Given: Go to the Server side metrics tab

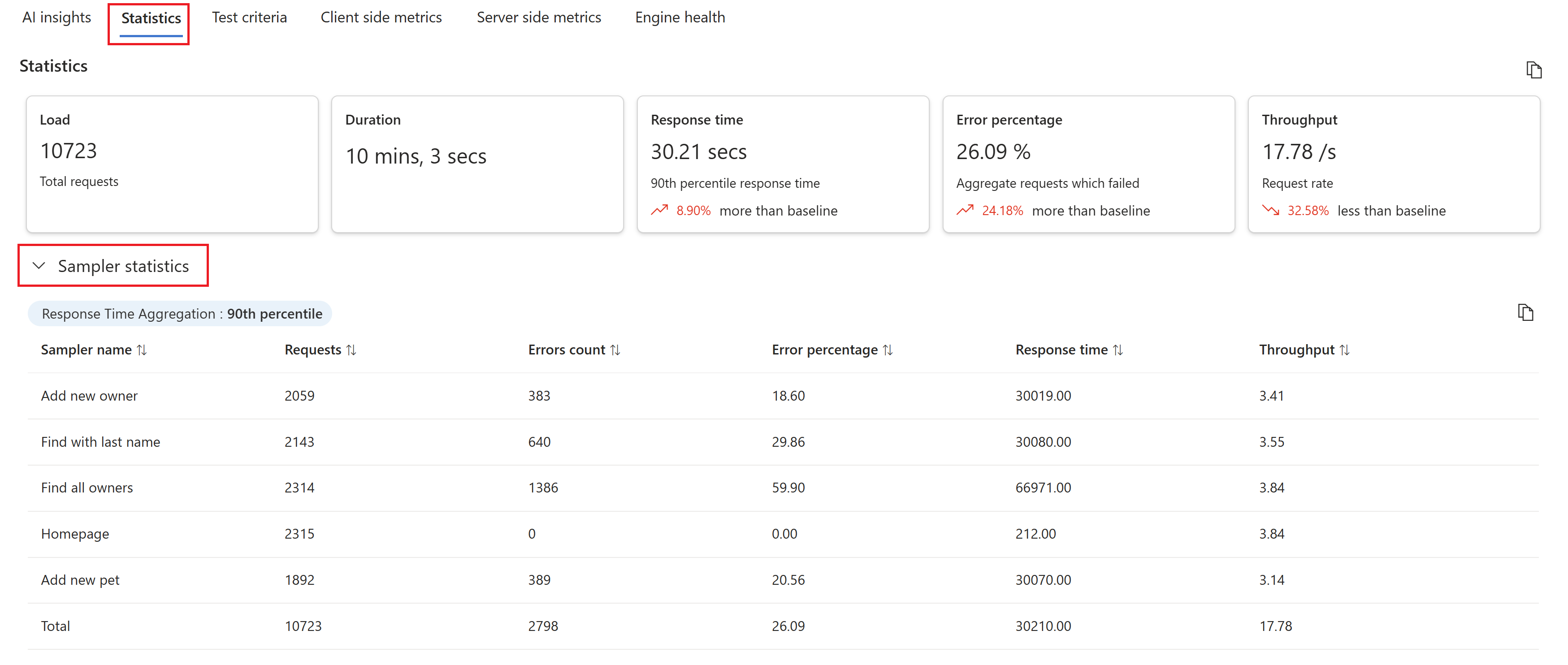Looking at the screenshot, I should 539,17.
